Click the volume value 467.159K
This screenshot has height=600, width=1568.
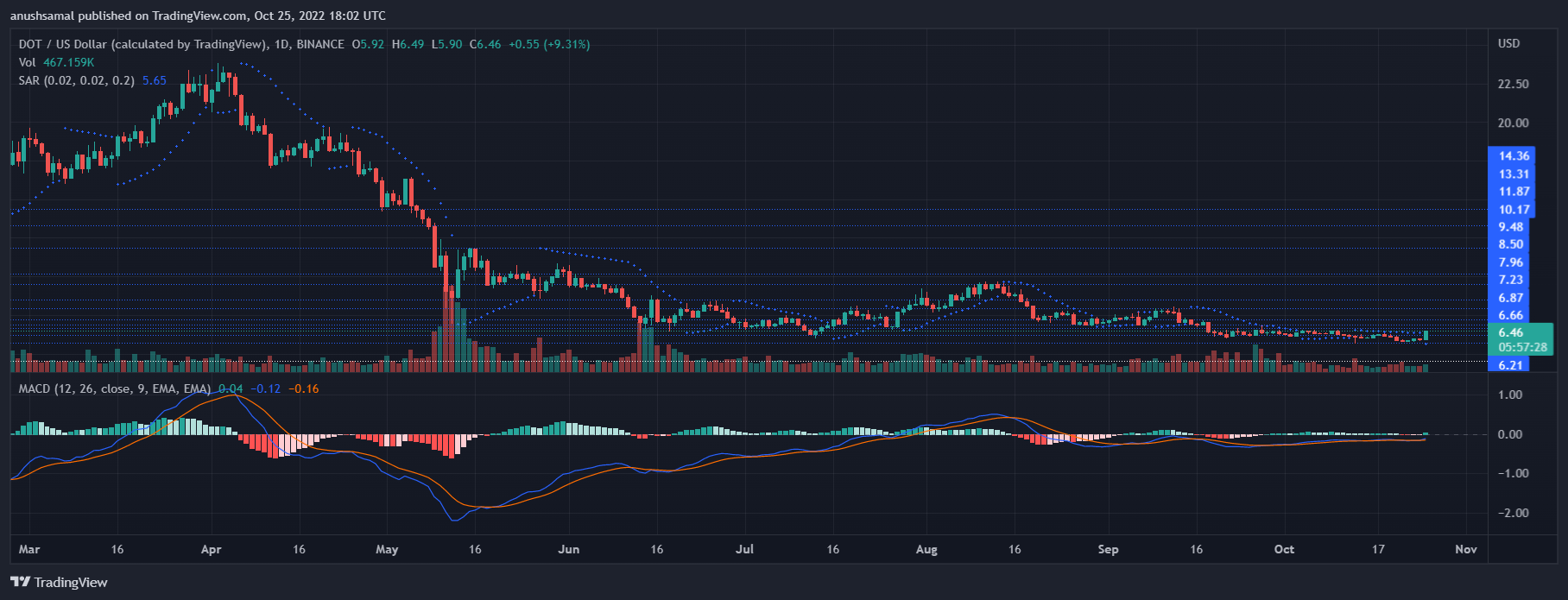point(68,62)
